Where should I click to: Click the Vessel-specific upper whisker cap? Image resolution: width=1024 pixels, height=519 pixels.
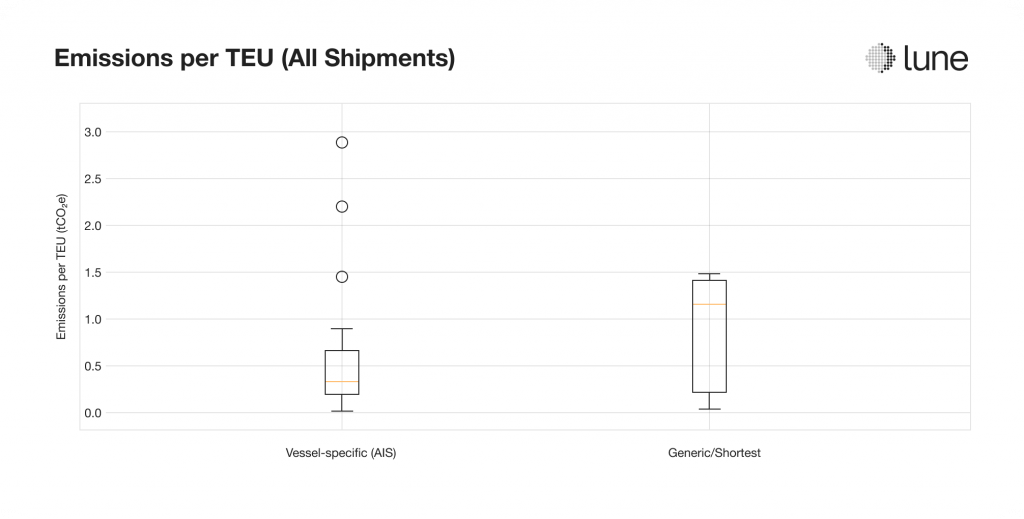[x=341, y=329]
